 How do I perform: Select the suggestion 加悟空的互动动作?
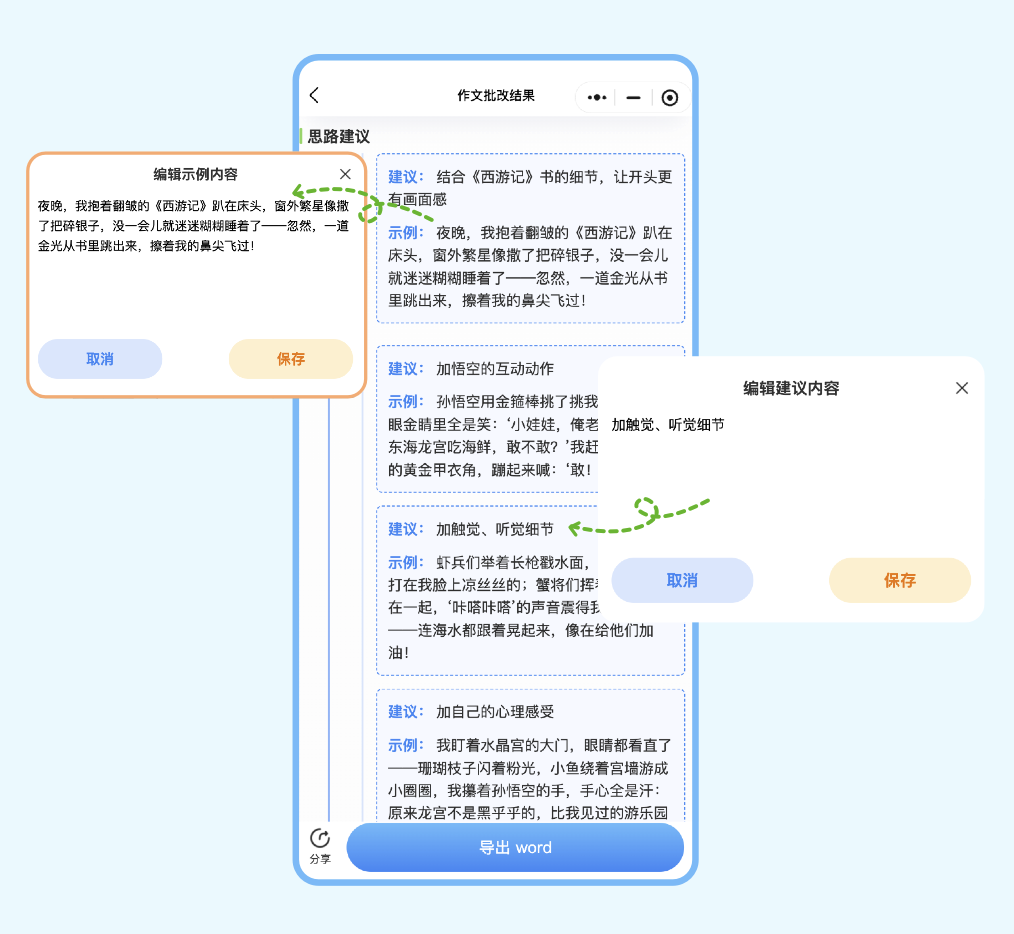coord(495,369)
